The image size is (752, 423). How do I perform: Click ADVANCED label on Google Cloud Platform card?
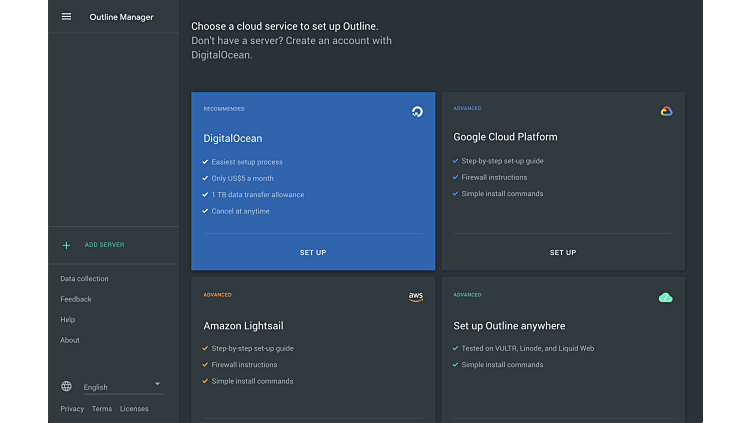(467, 108)
